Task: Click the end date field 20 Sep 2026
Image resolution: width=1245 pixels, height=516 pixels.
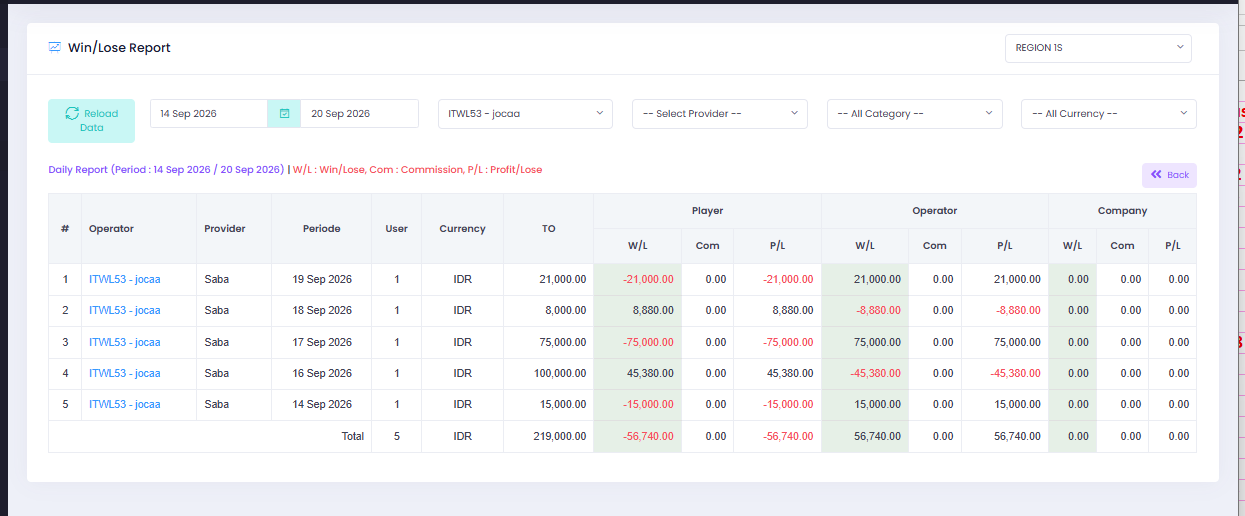Action: point(359,114)
